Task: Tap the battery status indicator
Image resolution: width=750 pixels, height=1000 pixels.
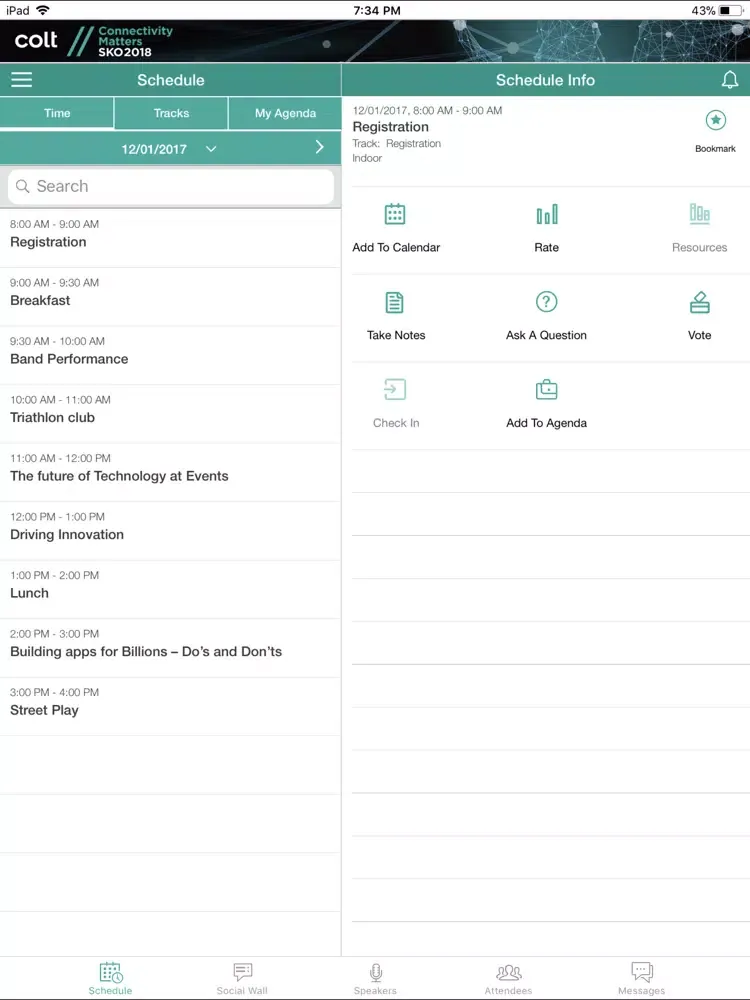Action: tap(731, 10)
